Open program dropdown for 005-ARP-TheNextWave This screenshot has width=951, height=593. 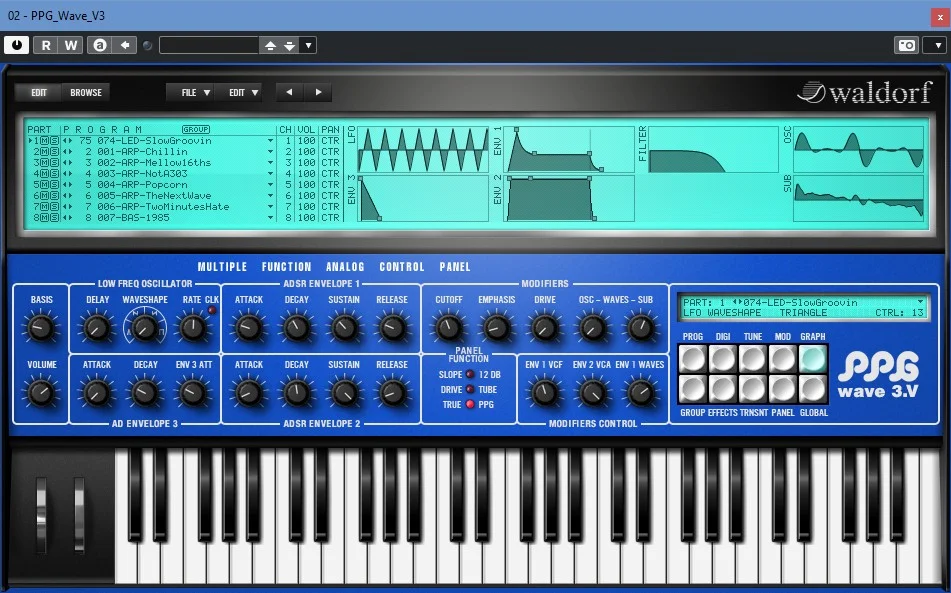point(271,195)
